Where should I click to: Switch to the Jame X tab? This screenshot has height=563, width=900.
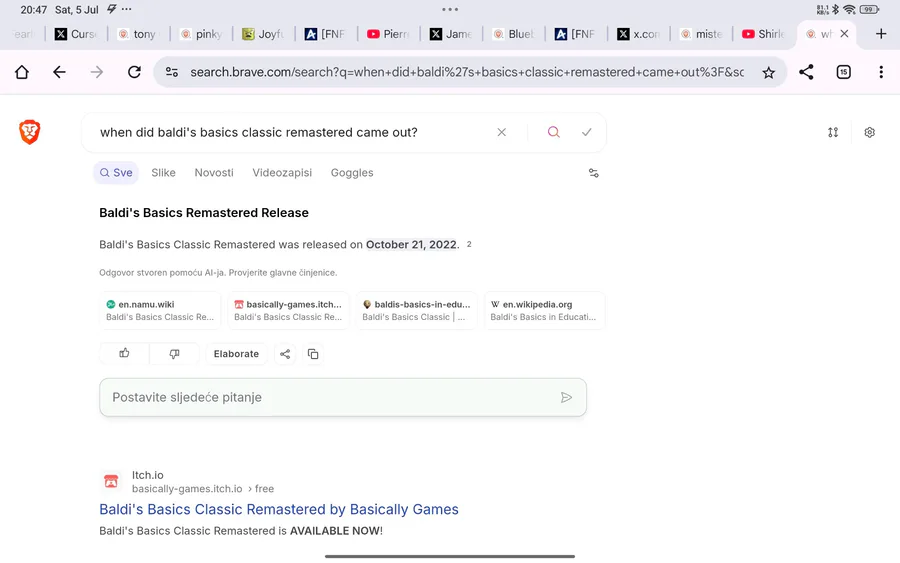point(451,34)
